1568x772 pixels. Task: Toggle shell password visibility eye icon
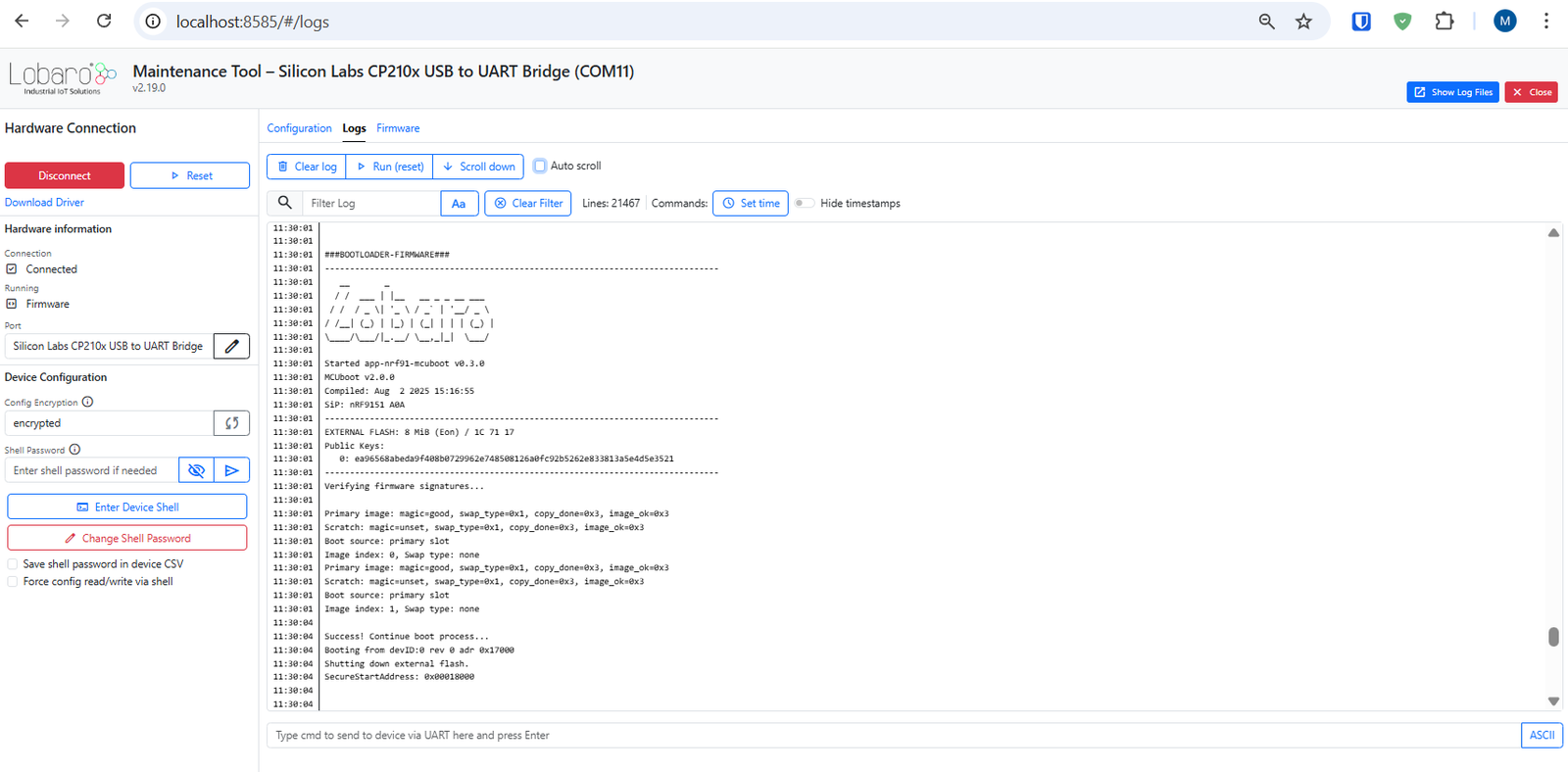point(196,470)
